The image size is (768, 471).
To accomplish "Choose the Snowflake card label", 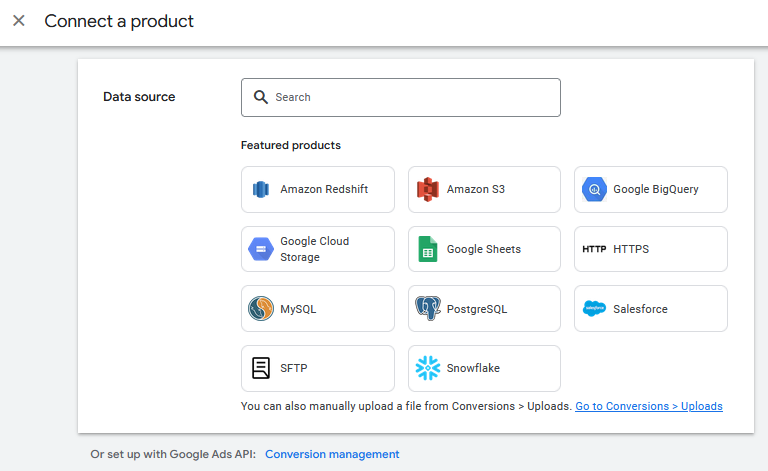I will (x=473, y=368).
